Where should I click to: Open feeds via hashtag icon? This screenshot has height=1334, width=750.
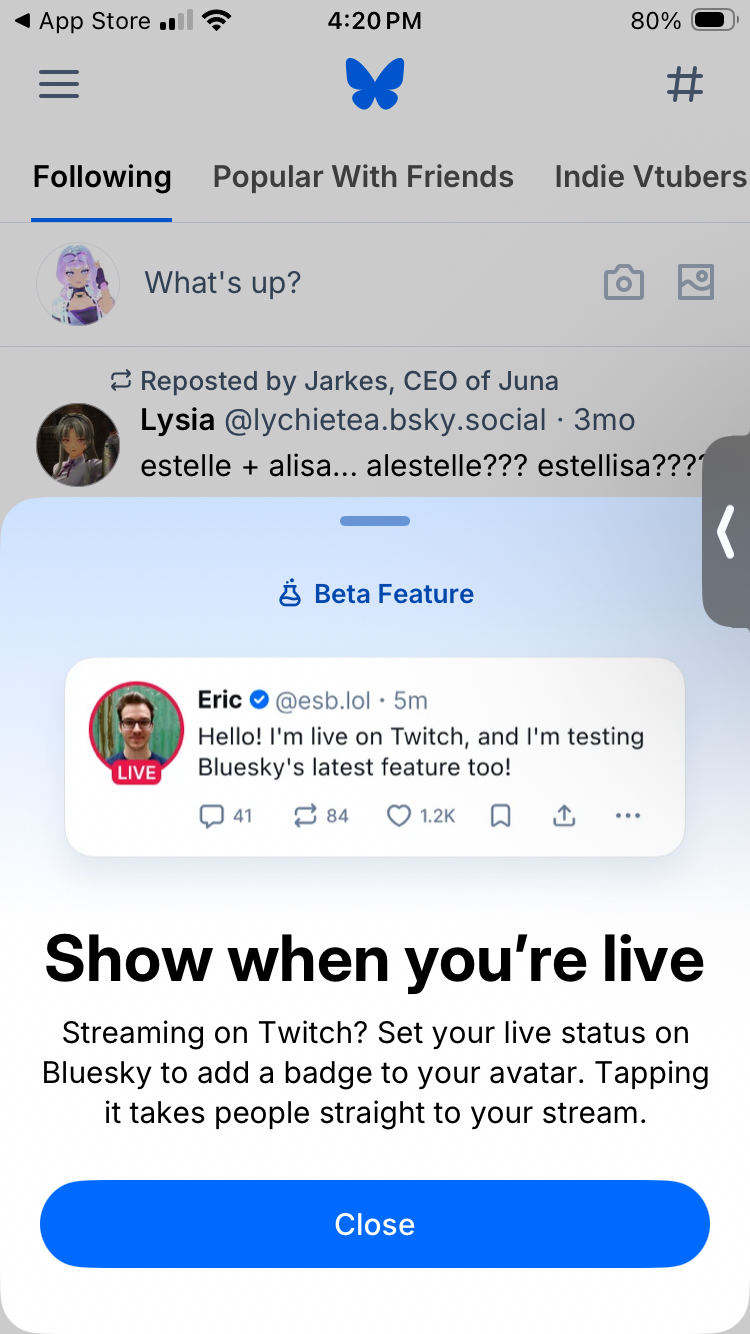click(685, 84)
